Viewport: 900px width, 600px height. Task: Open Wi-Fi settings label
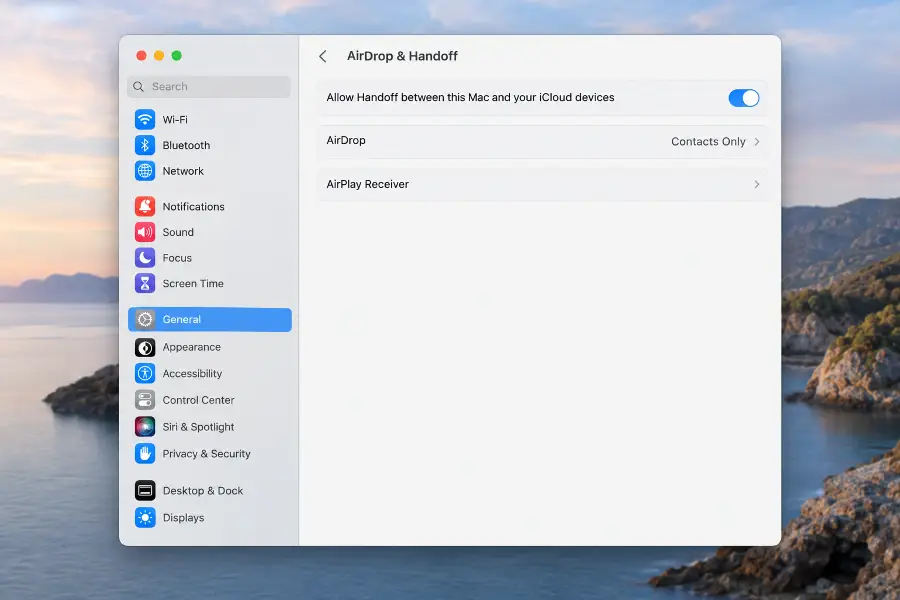(x=175, y=119)
